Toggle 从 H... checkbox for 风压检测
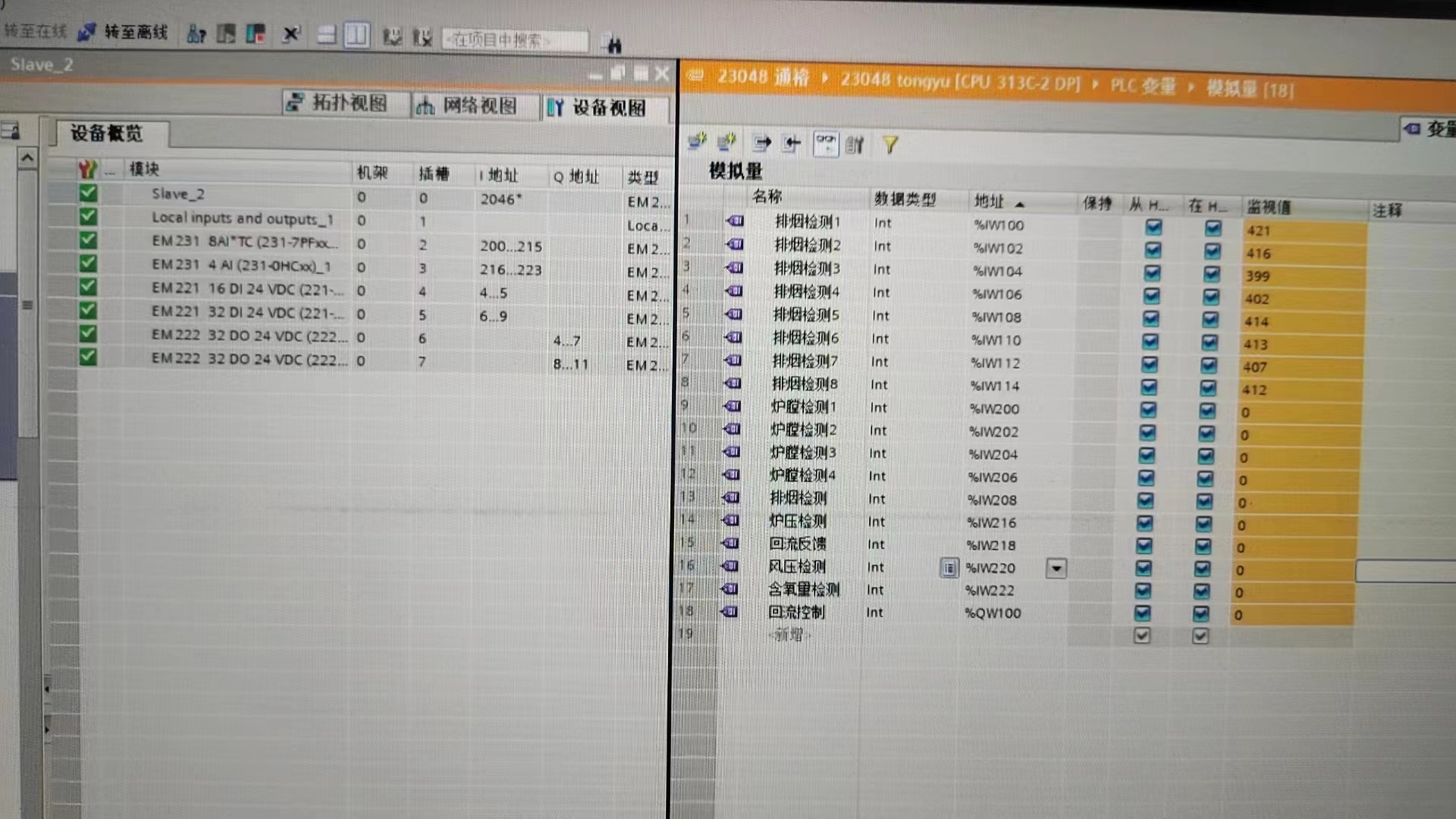 click(1144, 568)
